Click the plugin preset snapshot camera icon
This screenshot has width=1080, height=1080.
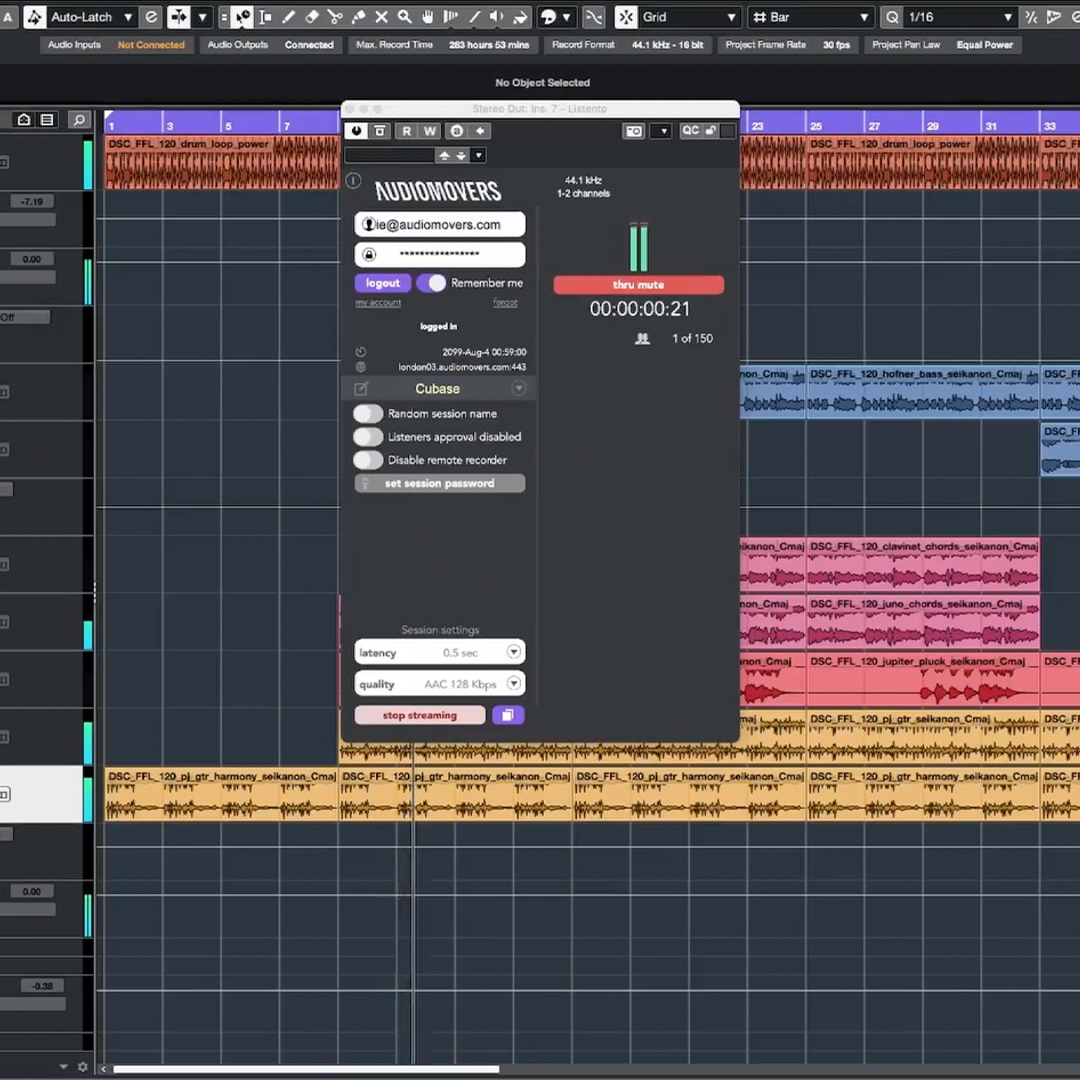(x=634, y=131)
